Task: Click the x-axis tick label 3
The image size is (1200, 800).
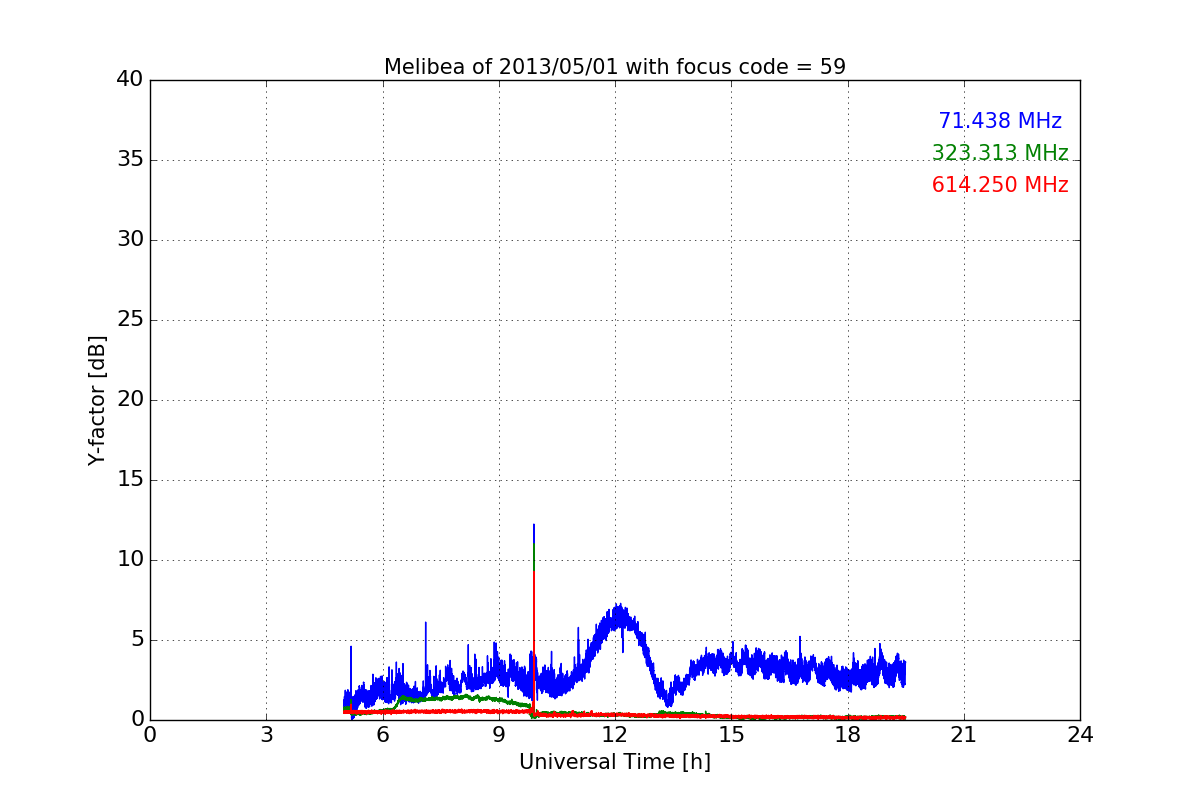Action: 266,735
